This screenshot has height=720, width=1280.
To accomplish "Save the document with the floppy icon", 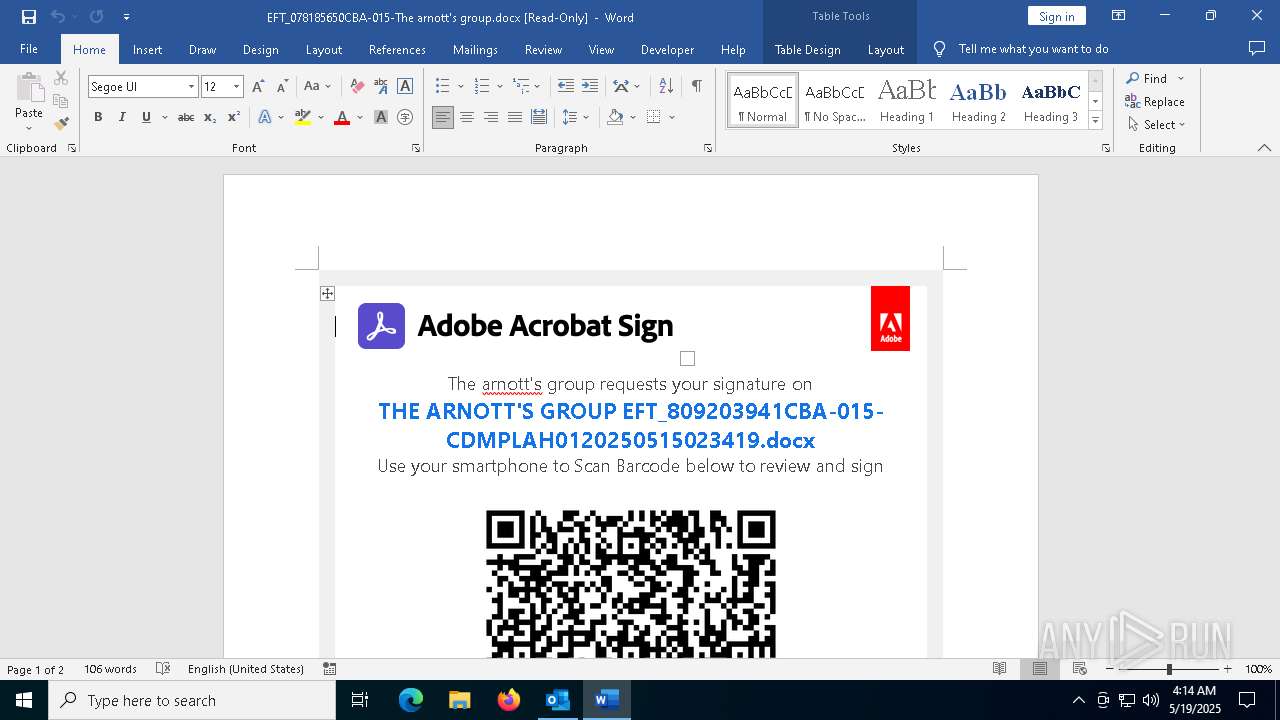I will pyautogui.click(x=29, y=16).
